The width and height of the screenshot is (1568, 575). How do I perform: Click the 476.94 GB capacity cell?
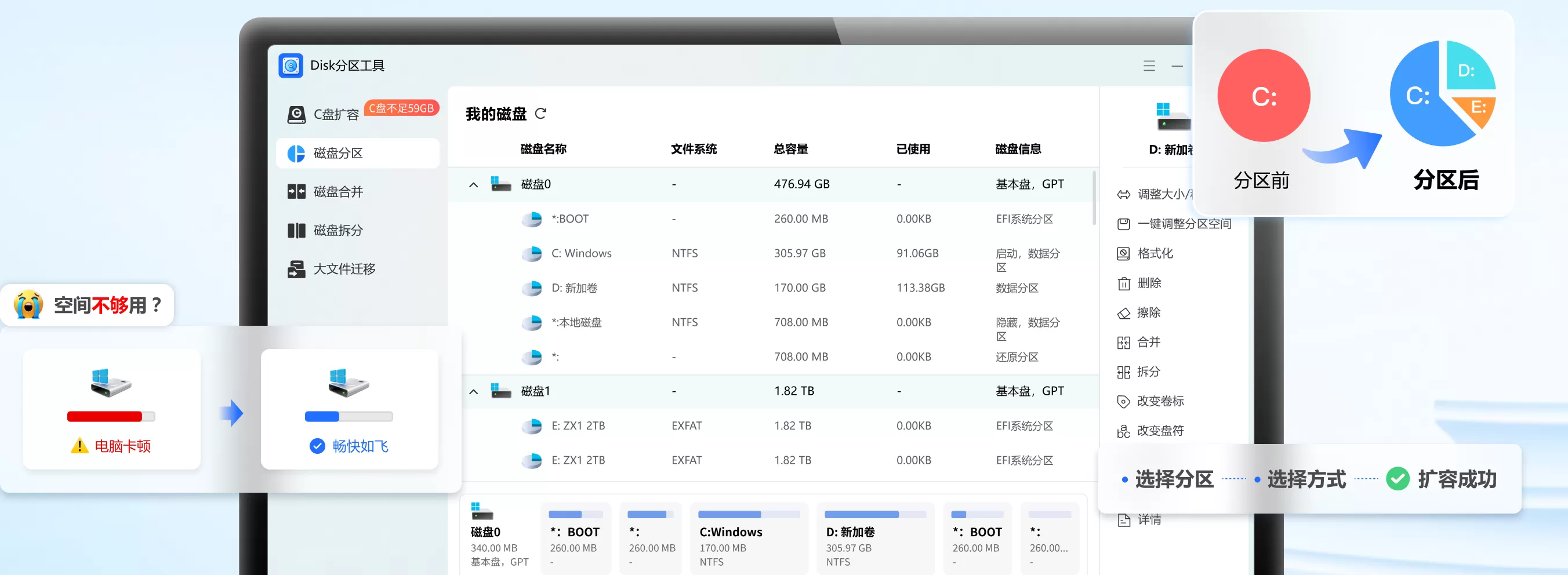point(801,184)
